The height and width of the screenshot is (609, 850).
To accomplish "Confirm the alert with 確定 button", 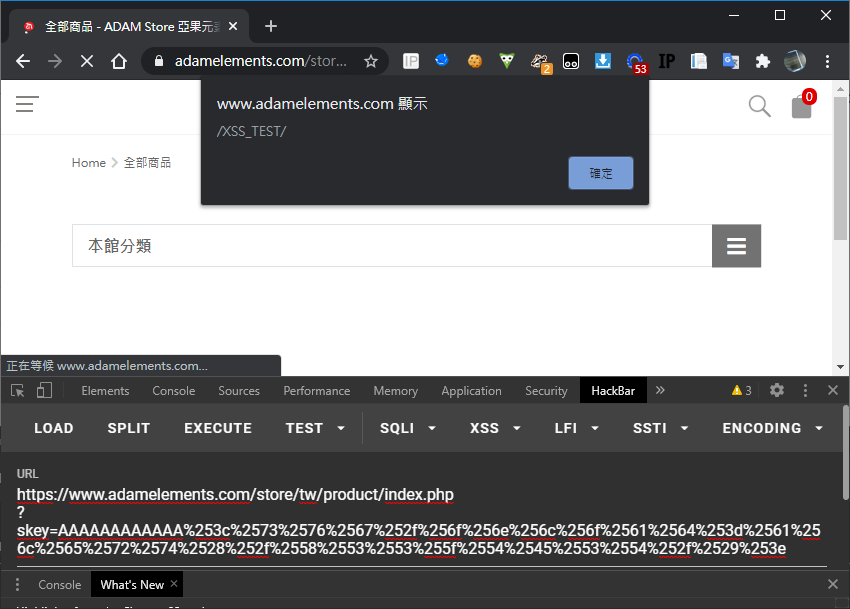I will 601,173.
